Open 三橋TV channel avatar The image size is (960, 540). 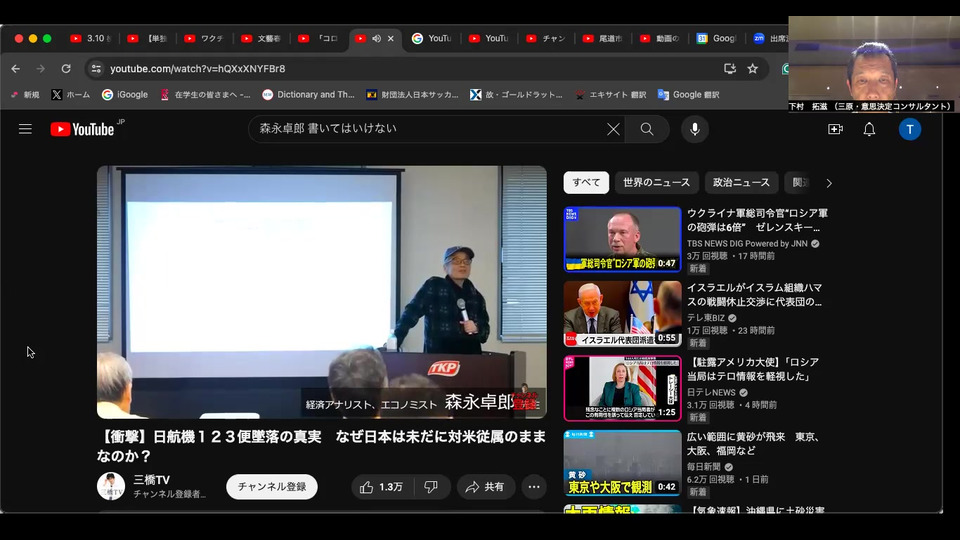[x=111, y=487]
